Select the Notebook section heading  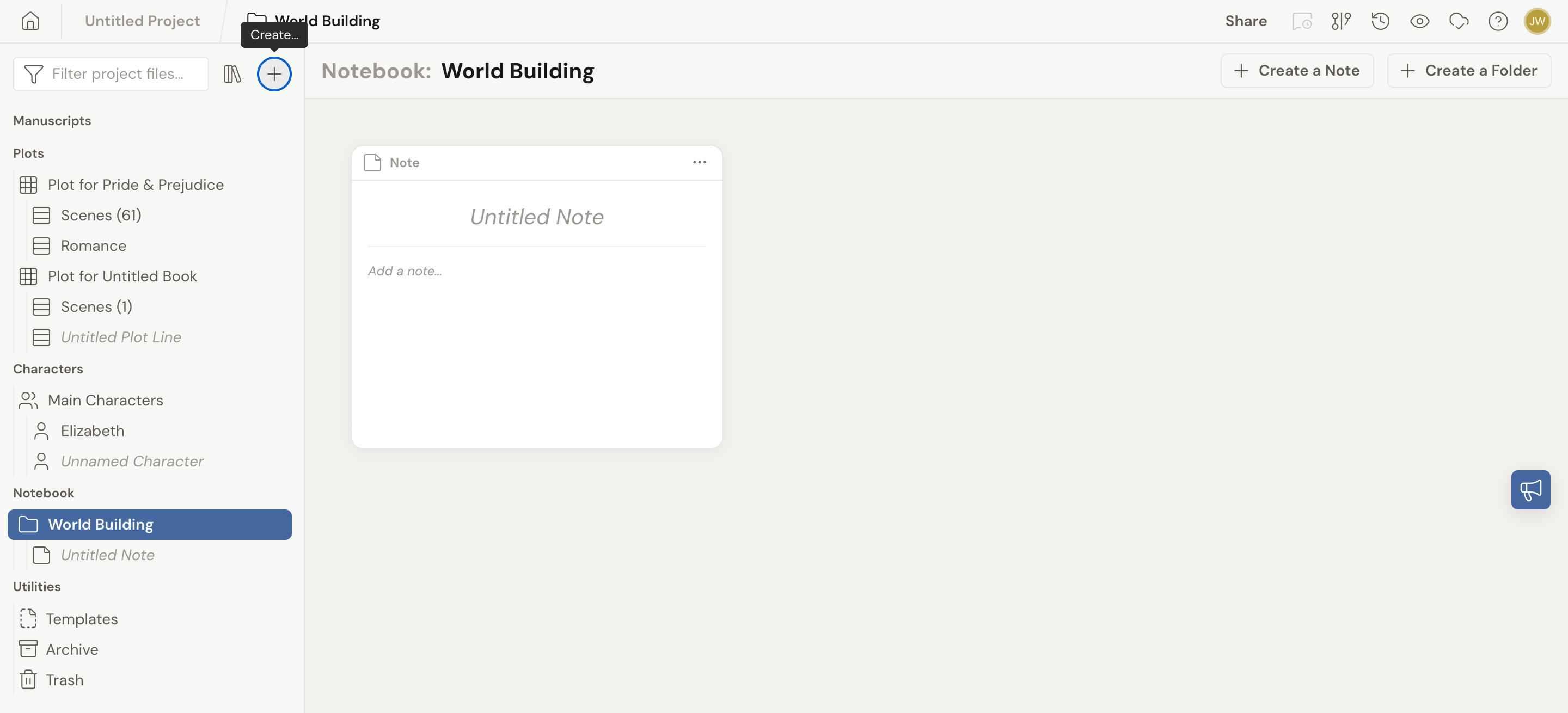(44, 493)
